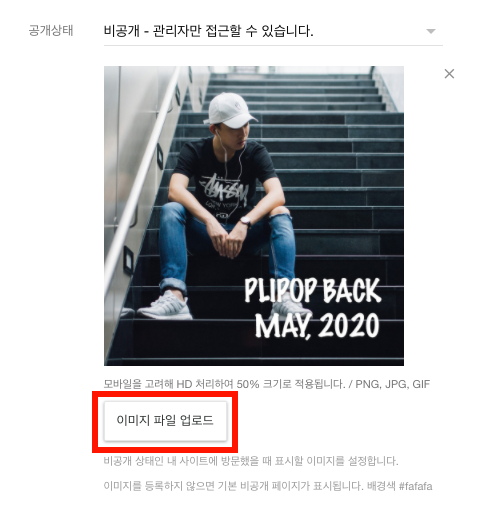Click the wristwatch in the photo
The image size is (480, 520).
click(245, 221)
